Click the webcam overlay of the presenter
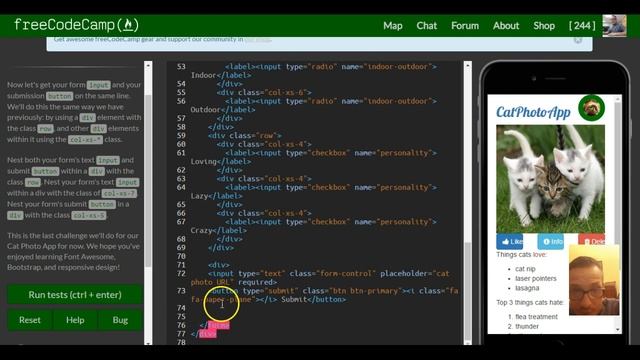640x360 pixels. click(594, 280)
